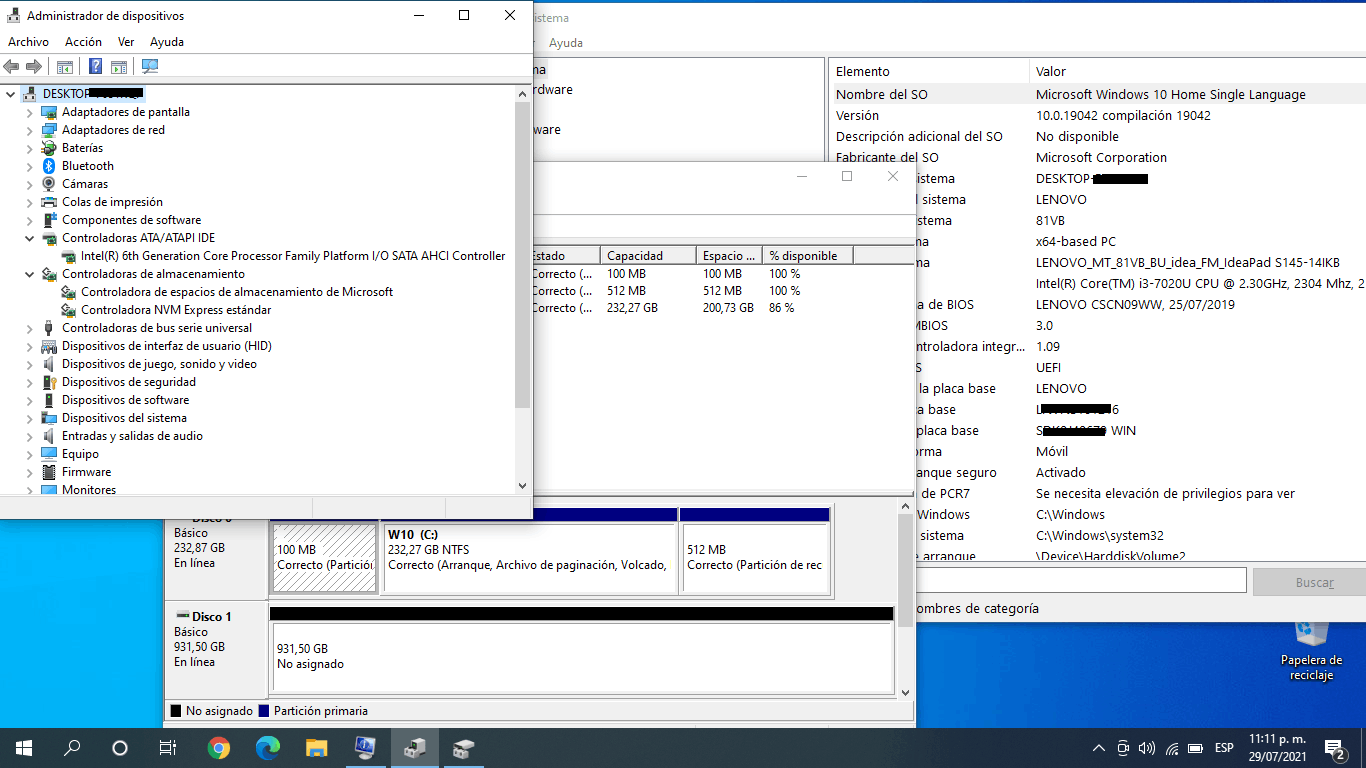Click the scan for hardware changes icon
Viewport: 1366px width, 768px height.
click(x=150, y=66)
